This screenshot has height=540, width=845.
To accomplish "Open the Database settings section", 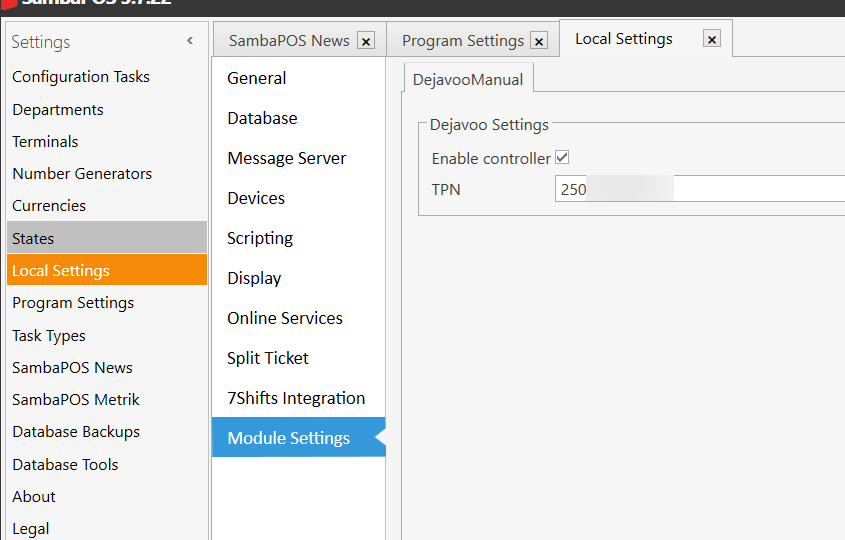I will [262, 118].
